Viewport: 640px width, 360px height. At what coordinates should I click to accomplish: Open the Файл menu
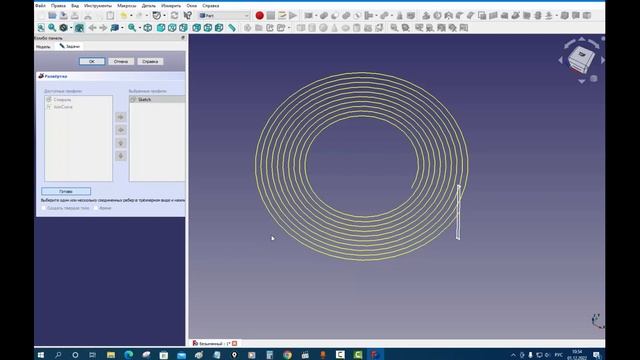click(40, 6)
